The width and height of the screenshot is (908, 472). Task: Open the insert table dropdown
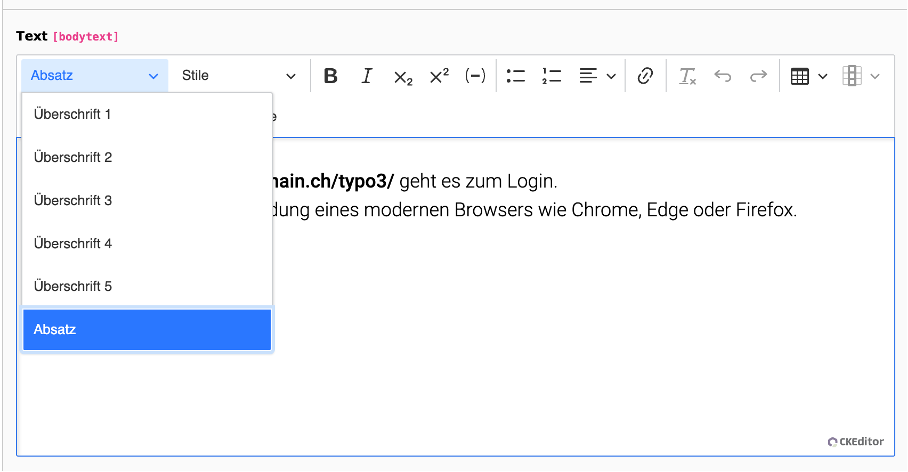[808, 76]
